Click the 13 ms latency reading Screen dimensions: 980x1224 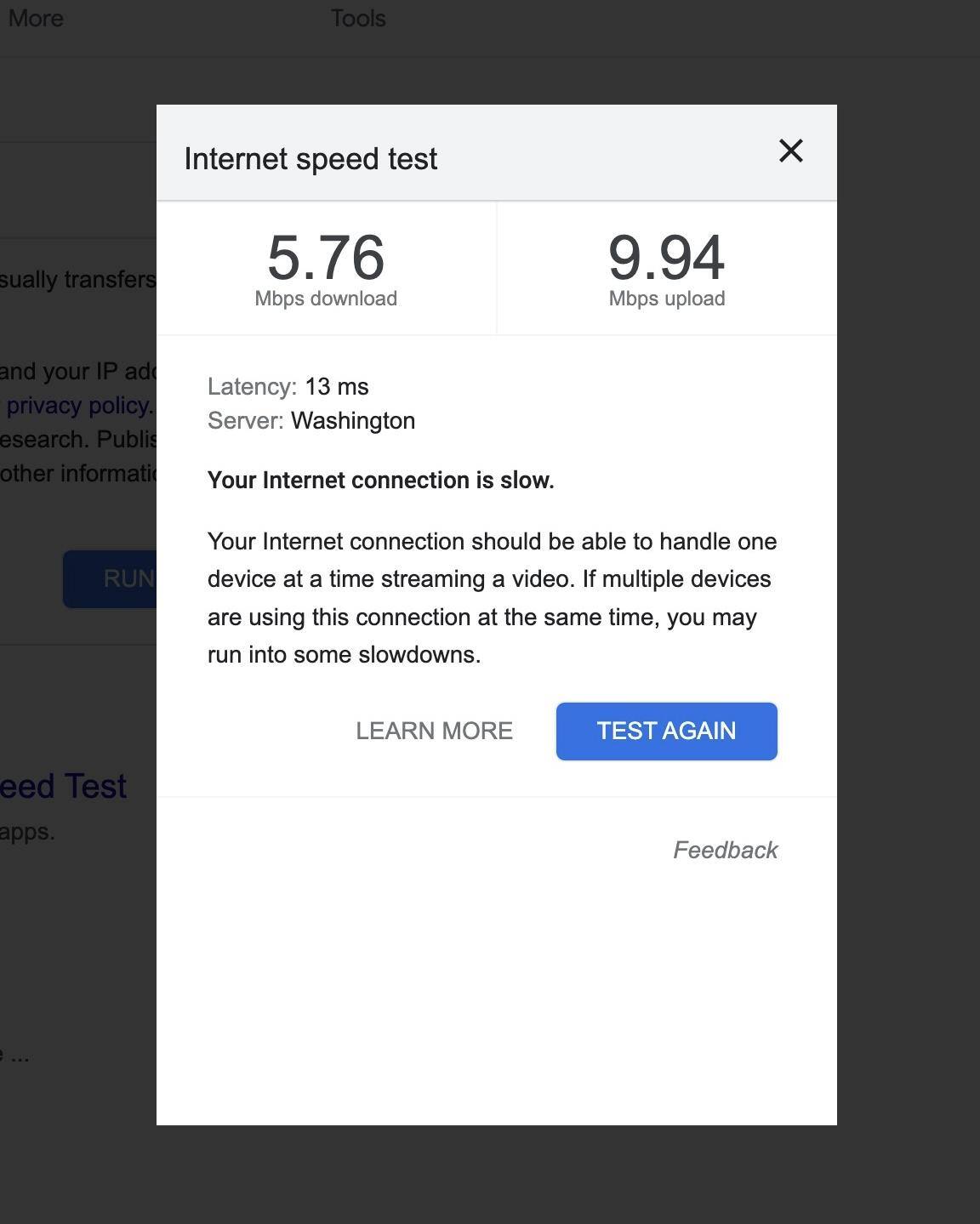tap(337, 387)
